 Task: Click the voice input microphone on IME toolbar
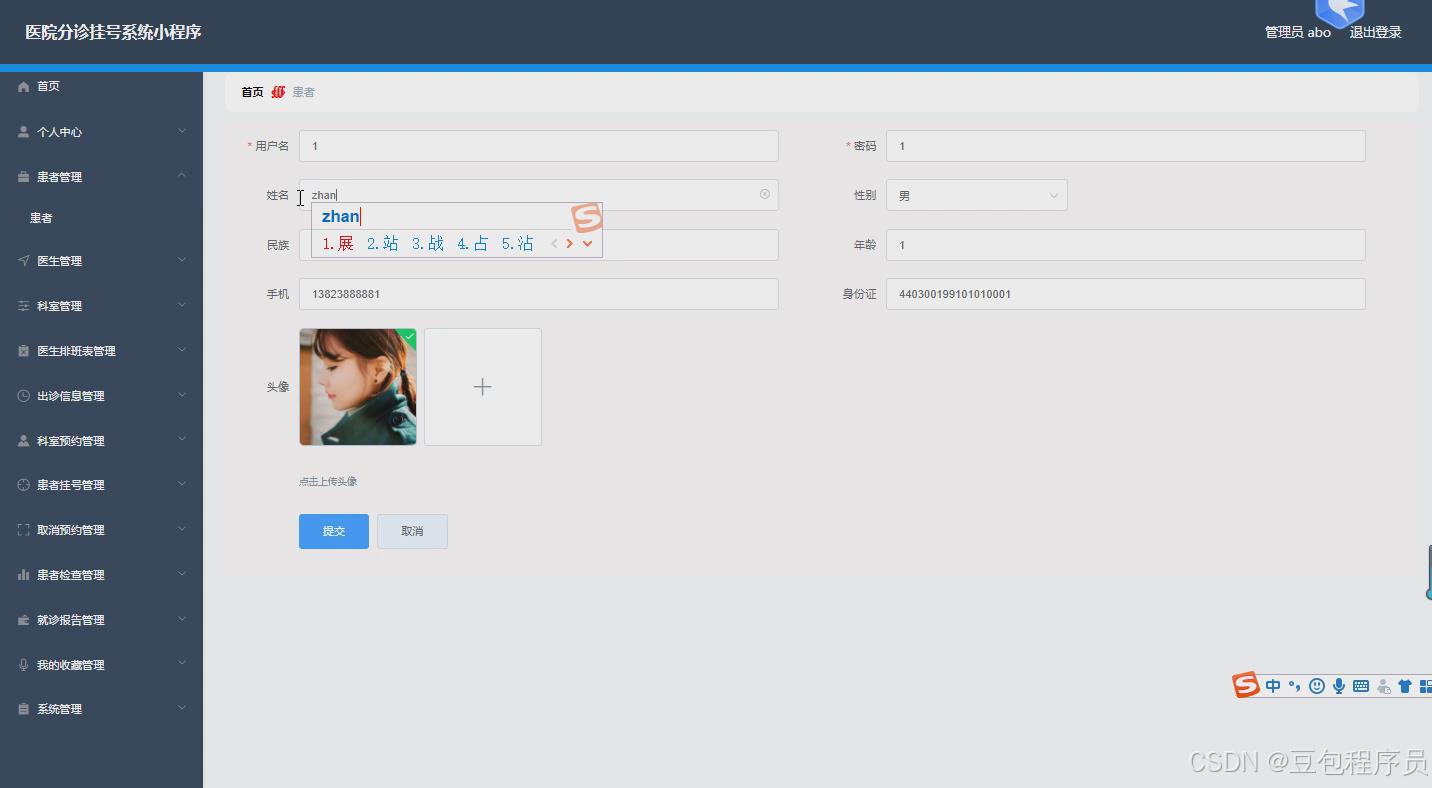pos(1339,686)
